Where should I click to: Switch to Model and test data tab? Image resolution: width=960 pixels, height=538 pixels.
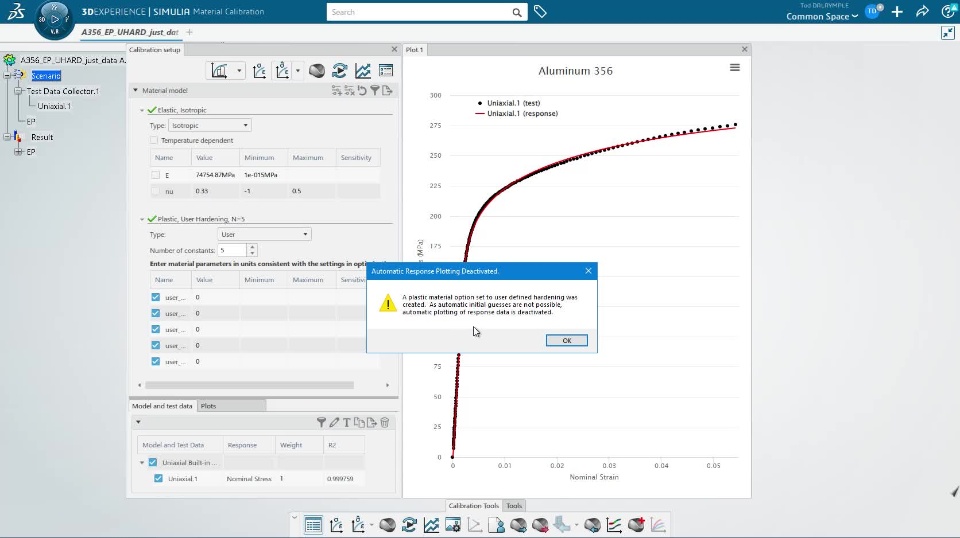162,406
